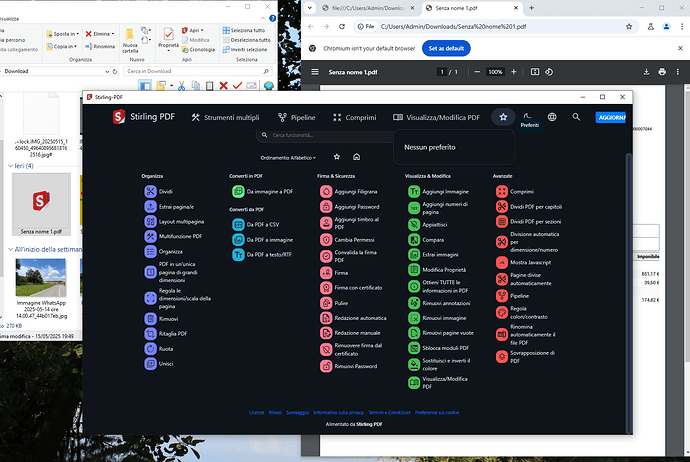690x462 pixels.
Task: Open the language globe selector
Action: [x=552, y=117]
